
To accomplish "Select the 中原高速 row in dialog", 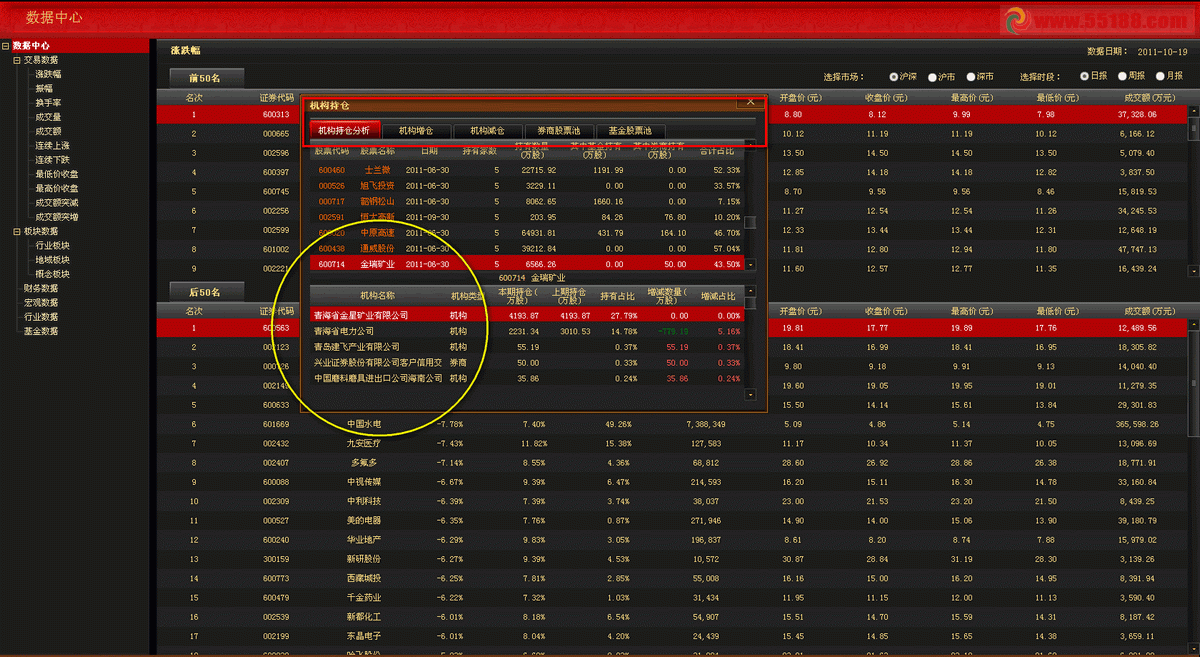I will (x=528, y=232).
